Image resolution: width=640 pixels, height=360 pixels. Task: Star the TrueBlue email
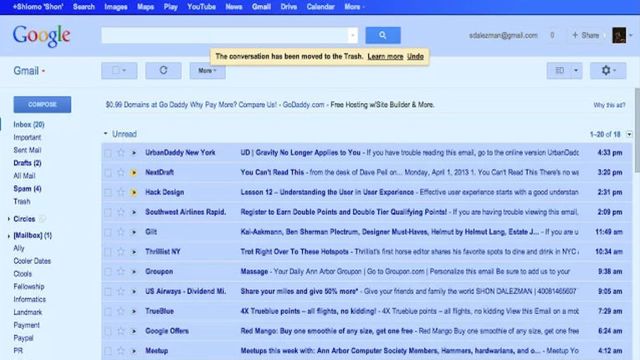(x=121, y=311)
